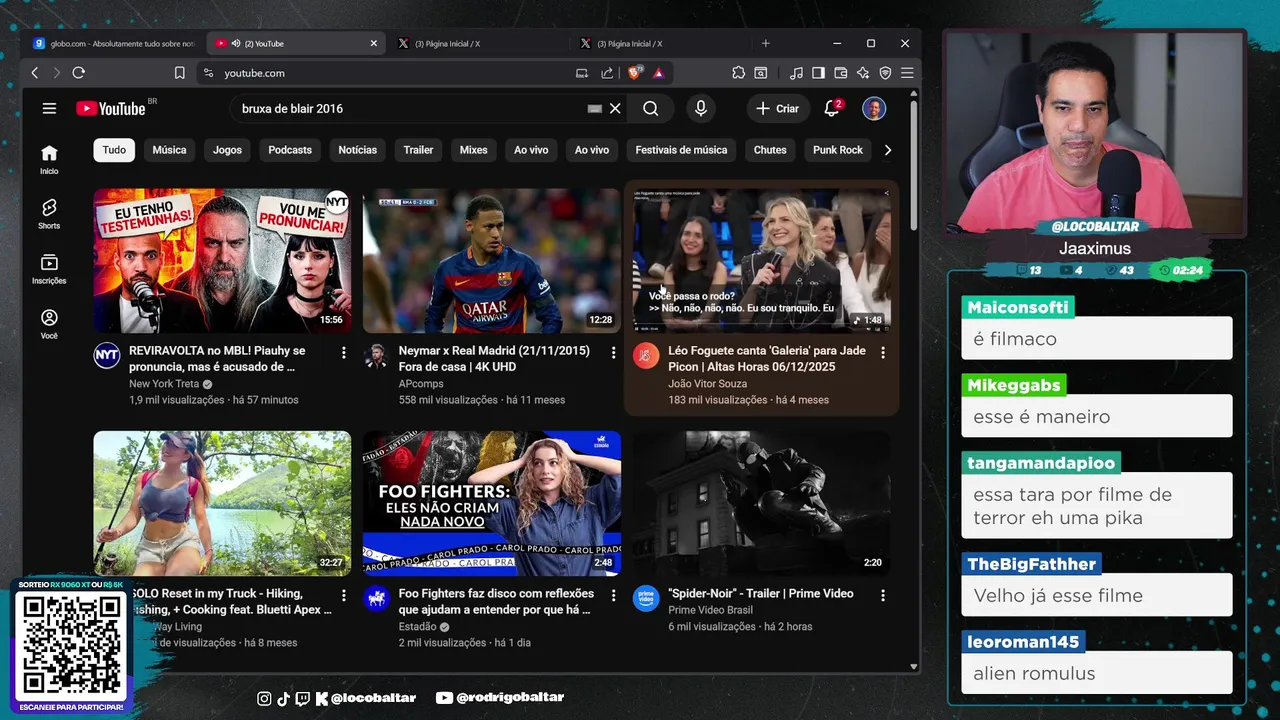The width and height of the screenshot is (1280, 720).
Task: Click the New York Treta channel avatar
Action: point(107,356)
